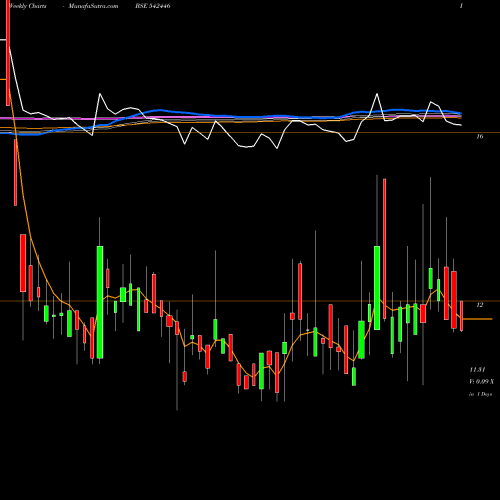Click the 11.81 last price value
This screenshot has height=500, width=500.
[x=477, y=370]
